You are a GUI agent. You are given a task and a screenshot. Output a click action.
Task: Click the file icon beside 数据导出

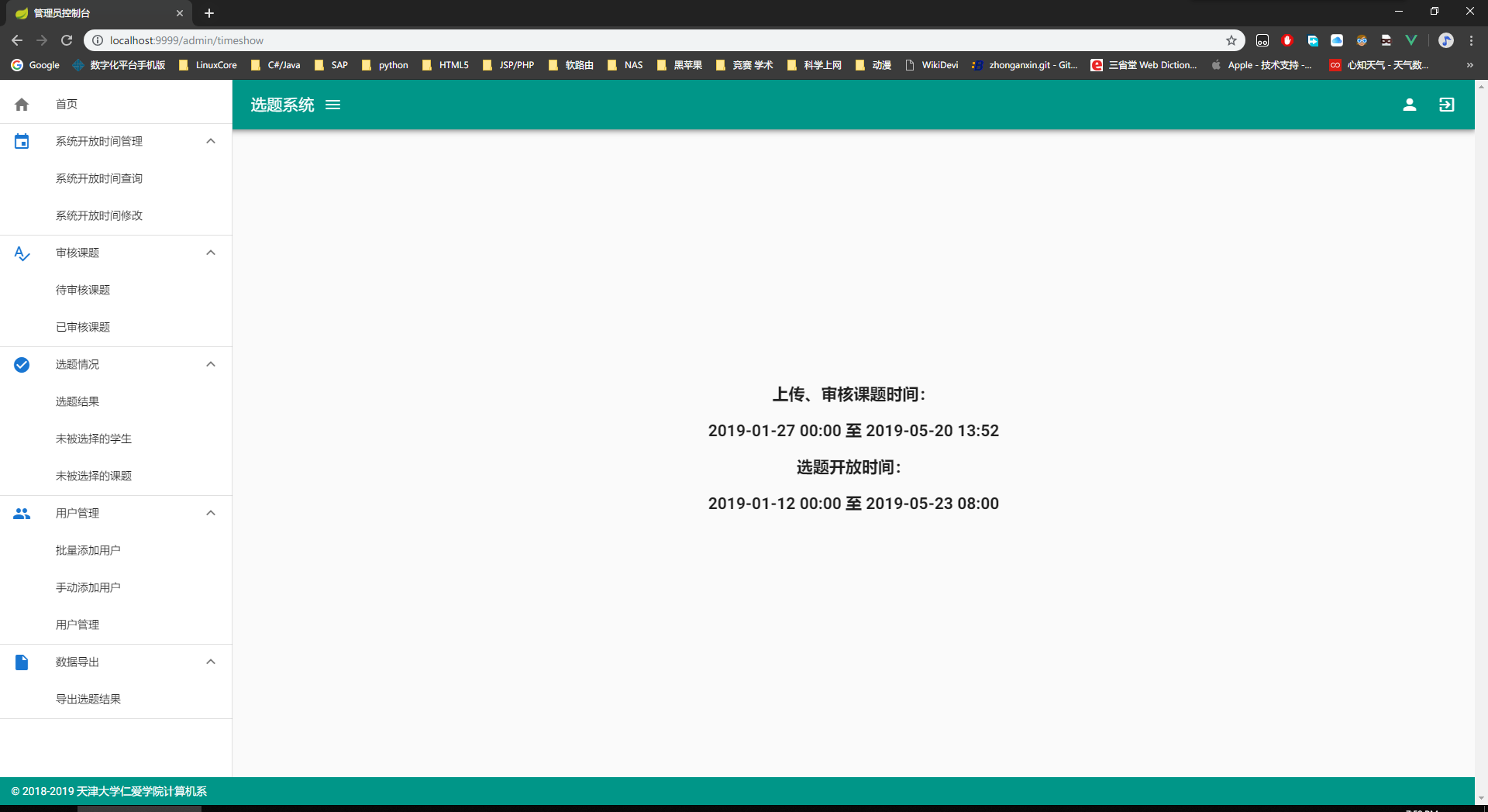pos(22,662)
